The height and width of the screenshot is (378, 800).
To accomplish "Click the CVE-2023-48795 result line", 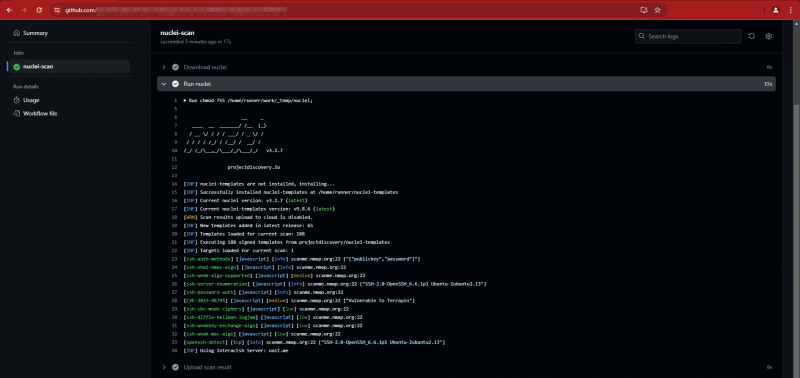I will point(298,300).
